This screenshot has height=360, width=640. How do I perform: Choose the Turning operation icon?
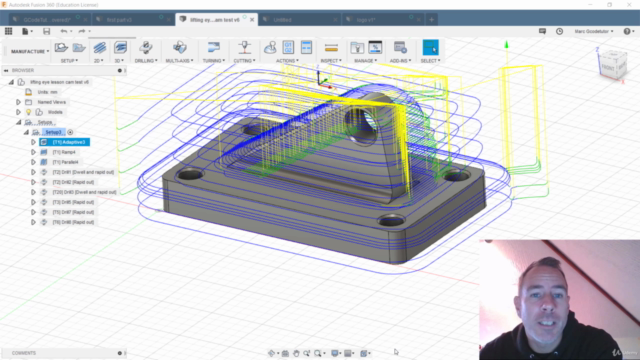pos(213,47)
